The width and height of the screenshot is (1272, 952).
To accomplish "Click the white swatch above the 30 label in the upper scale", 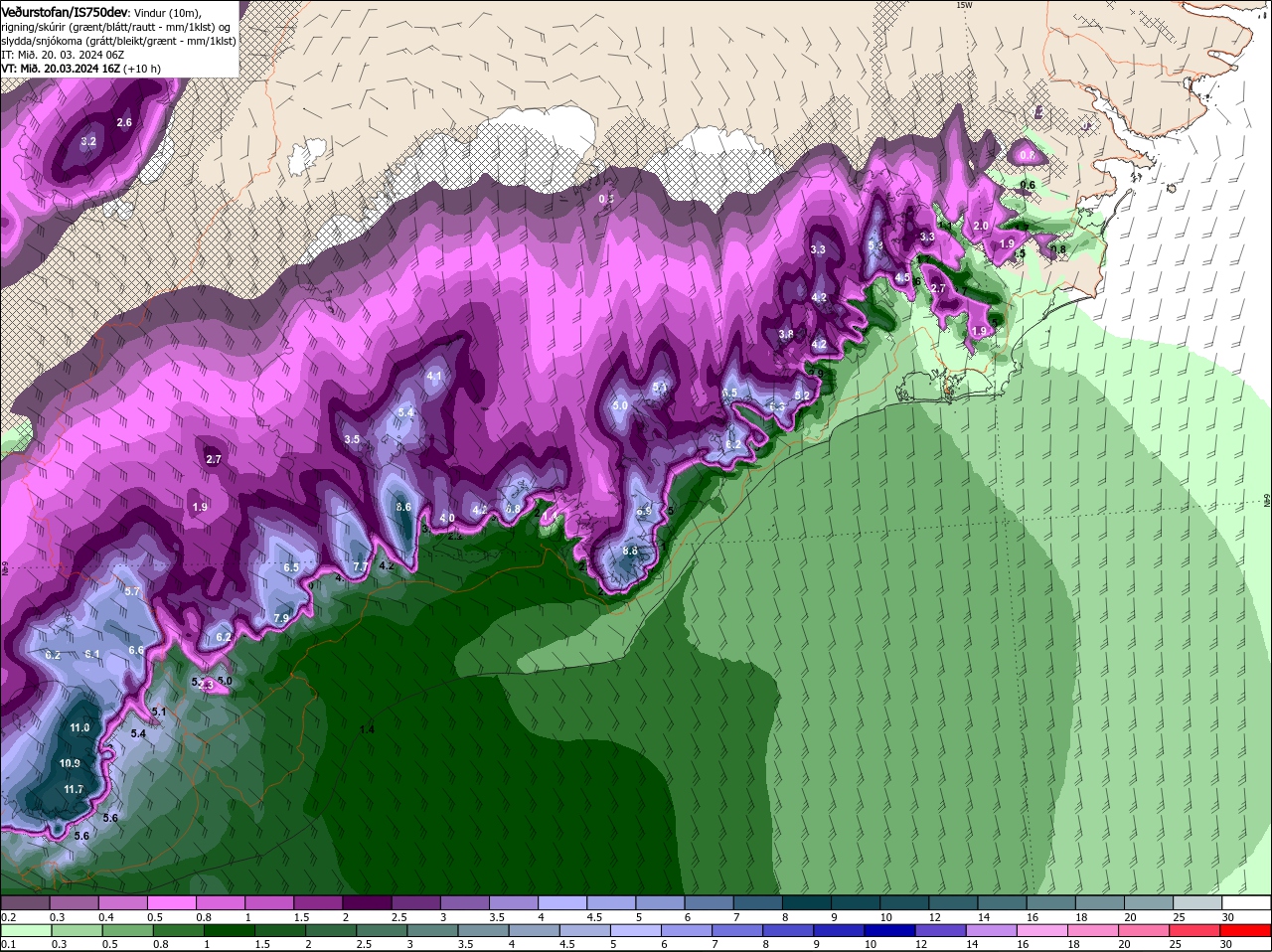I will point(1246,902).
